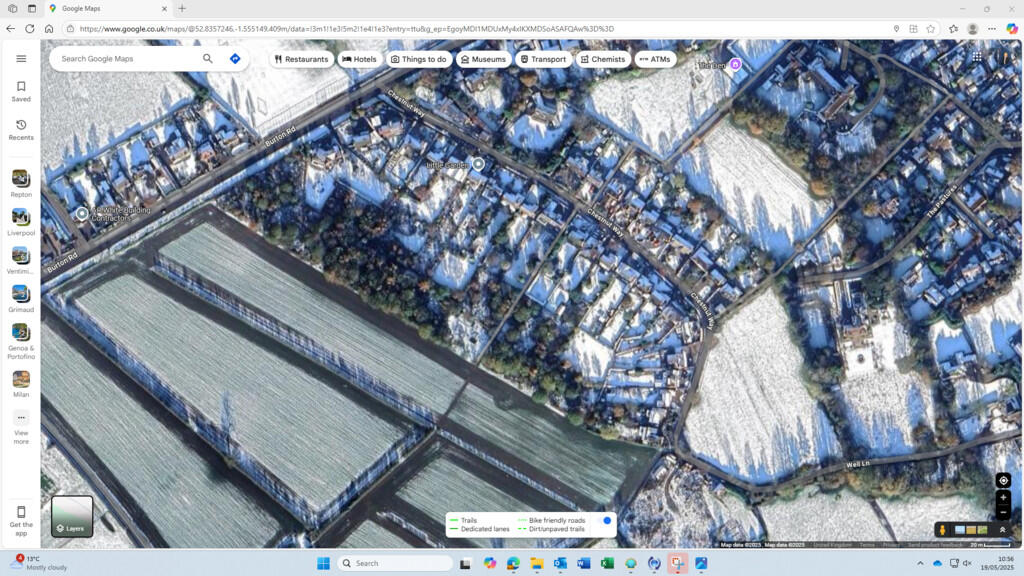
Task: Search for Hotels on the map
Action: (360, 59)
